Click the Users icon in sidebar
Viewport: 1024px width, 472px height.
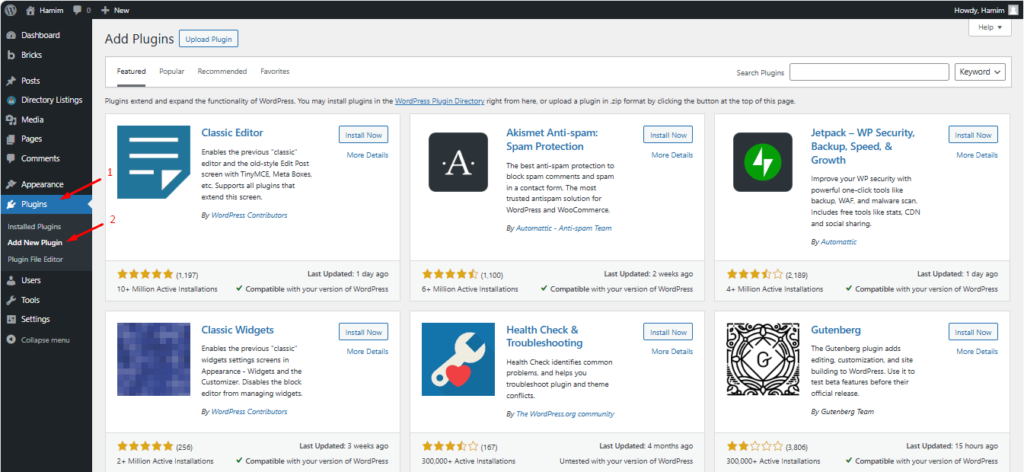point(10,281)
